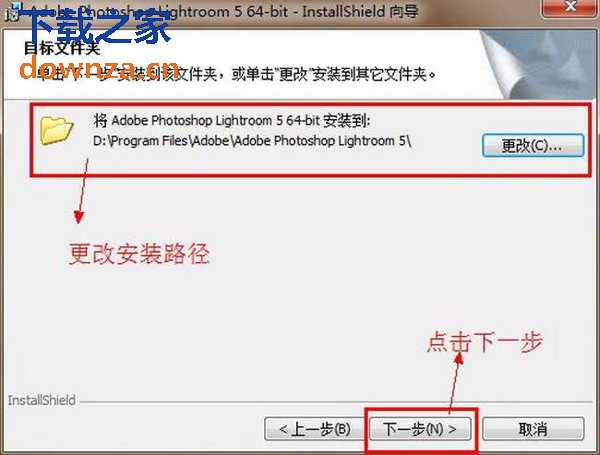
Task: Click the red arrow pointing at 下一步 button
Action: (x=455, y=383)
